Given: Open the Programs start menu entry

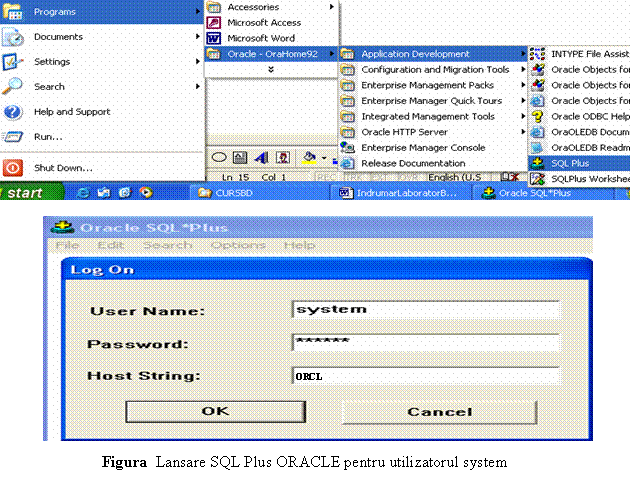Looking at the screenshot, I should 101,12.
